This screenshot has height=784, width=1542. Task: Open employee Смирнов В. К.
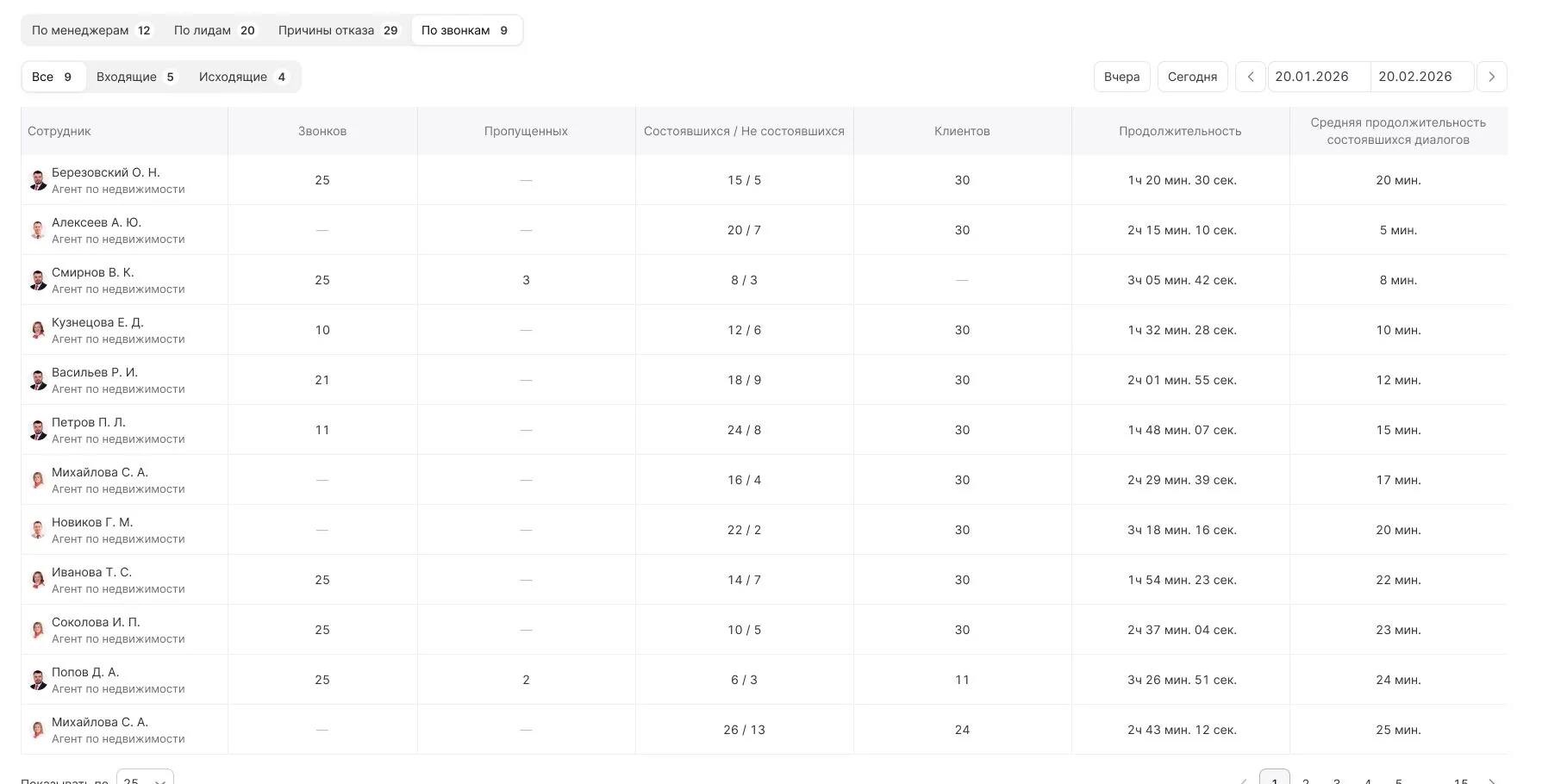93,272
